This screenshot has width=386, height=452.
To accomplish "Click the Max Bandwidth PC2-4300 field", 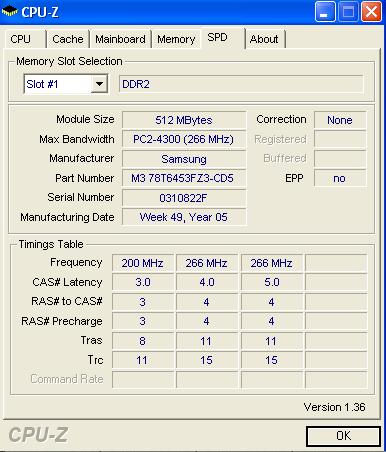I will 184,139.
